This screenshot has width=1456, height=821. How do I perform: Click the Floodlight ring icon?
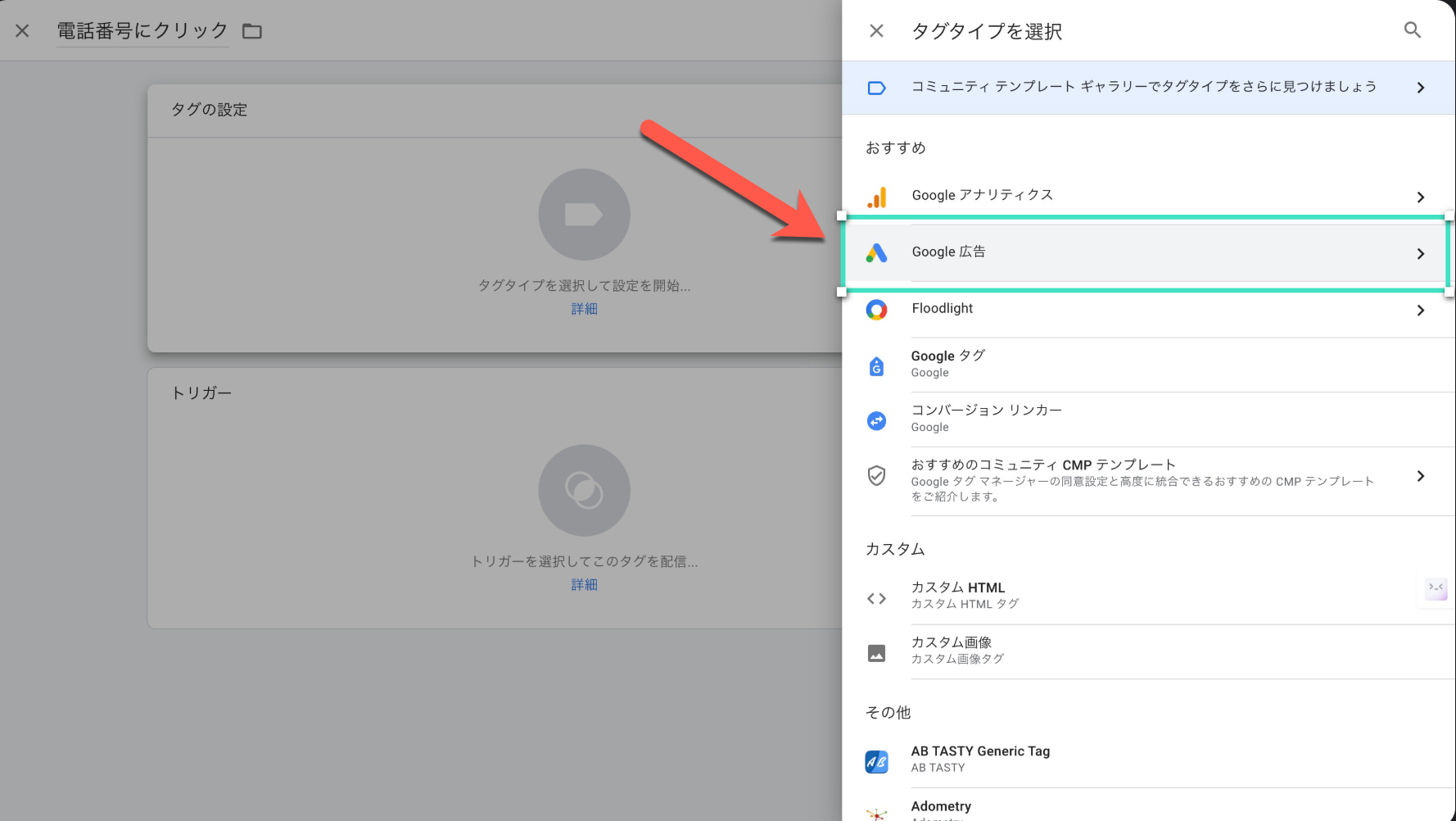point(876,310)
